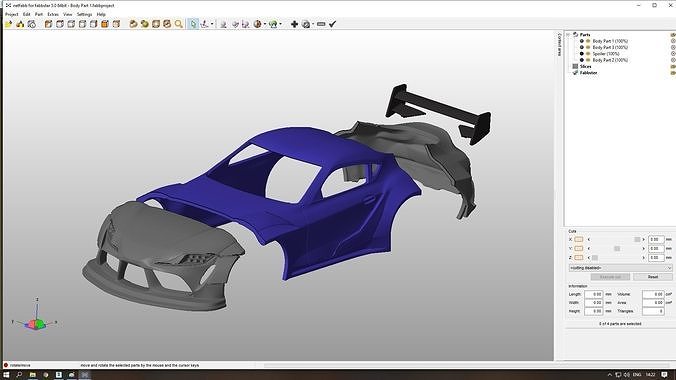The width and height of the screenshot is (676, 380).
Task: Click the first zoom sphere icon
Action: [x=133, y=24]
